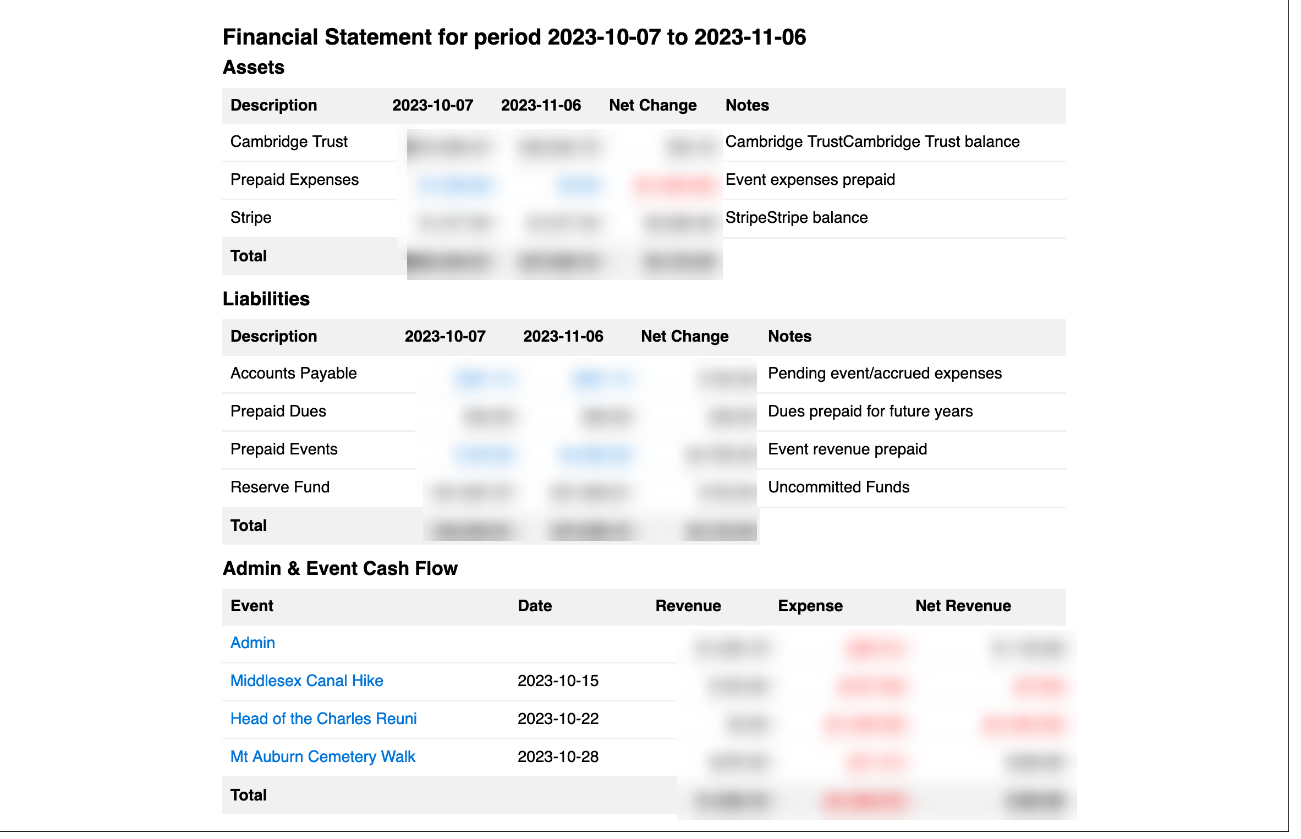Open the Mt Auburn Cemetery Walk link

(322, 757)
